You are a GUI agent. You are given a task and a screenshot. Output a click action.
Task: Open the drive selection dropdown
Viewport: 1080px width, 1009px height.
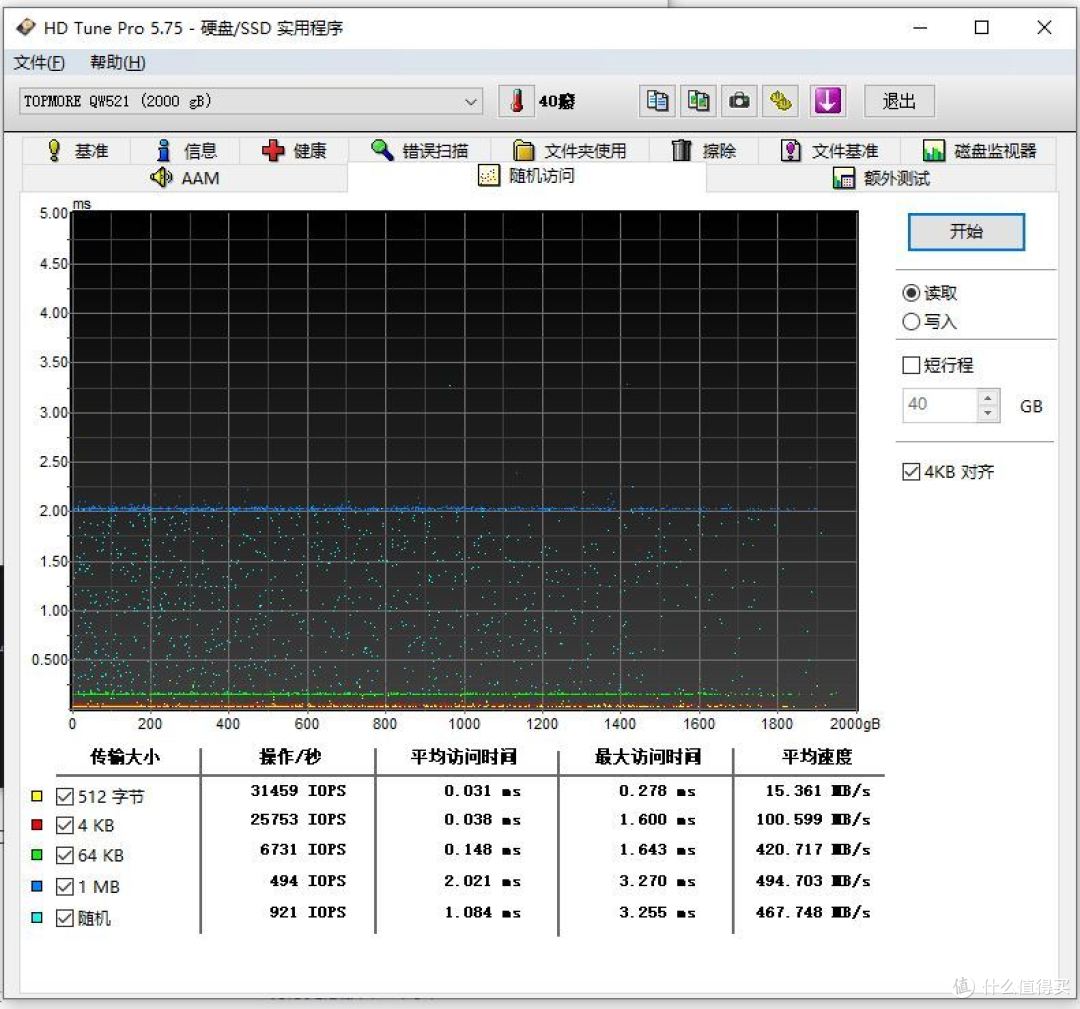[x=470, y=101]
